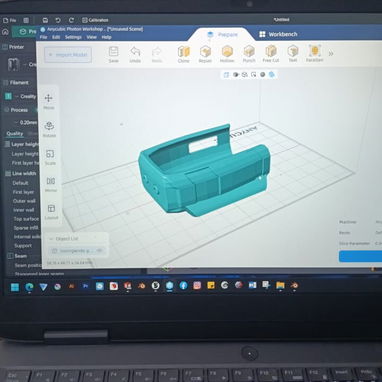
Task: Open the View menu in Photon Workshop
Action: pos(92,37)
